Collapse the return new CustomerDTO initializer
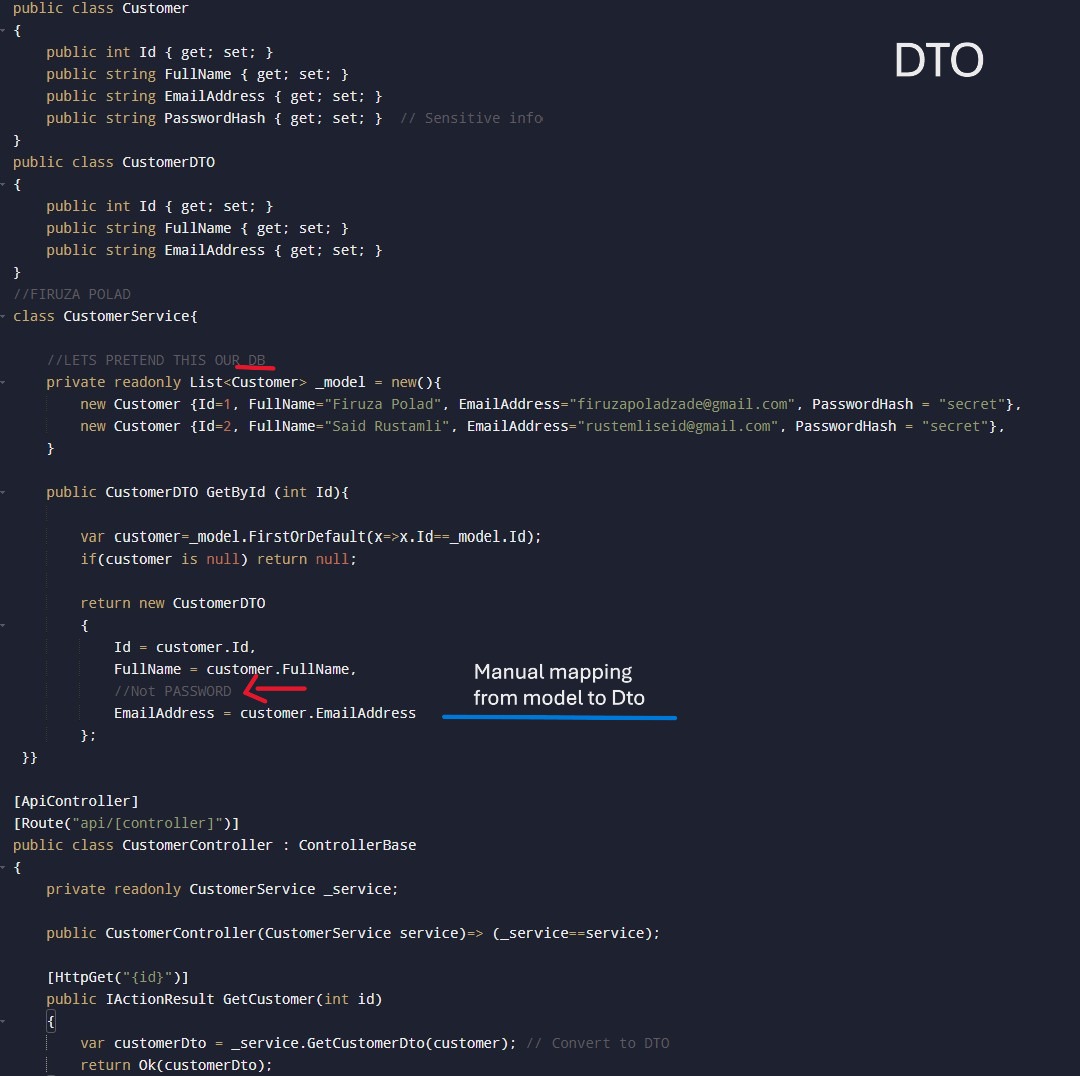1080x1076 pixels. (x=3, y=625)
